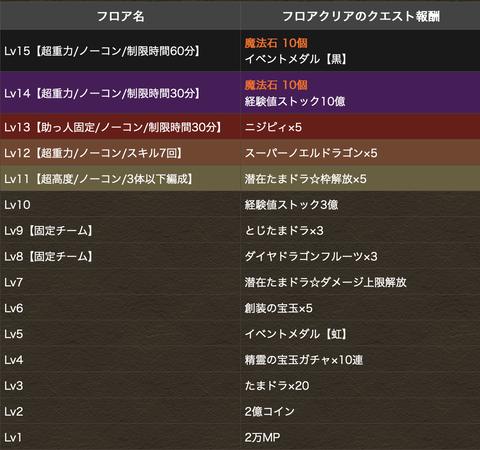
Task: Click the フロアクリアのクエスト報酬 column header
Action: coord(360,16)
